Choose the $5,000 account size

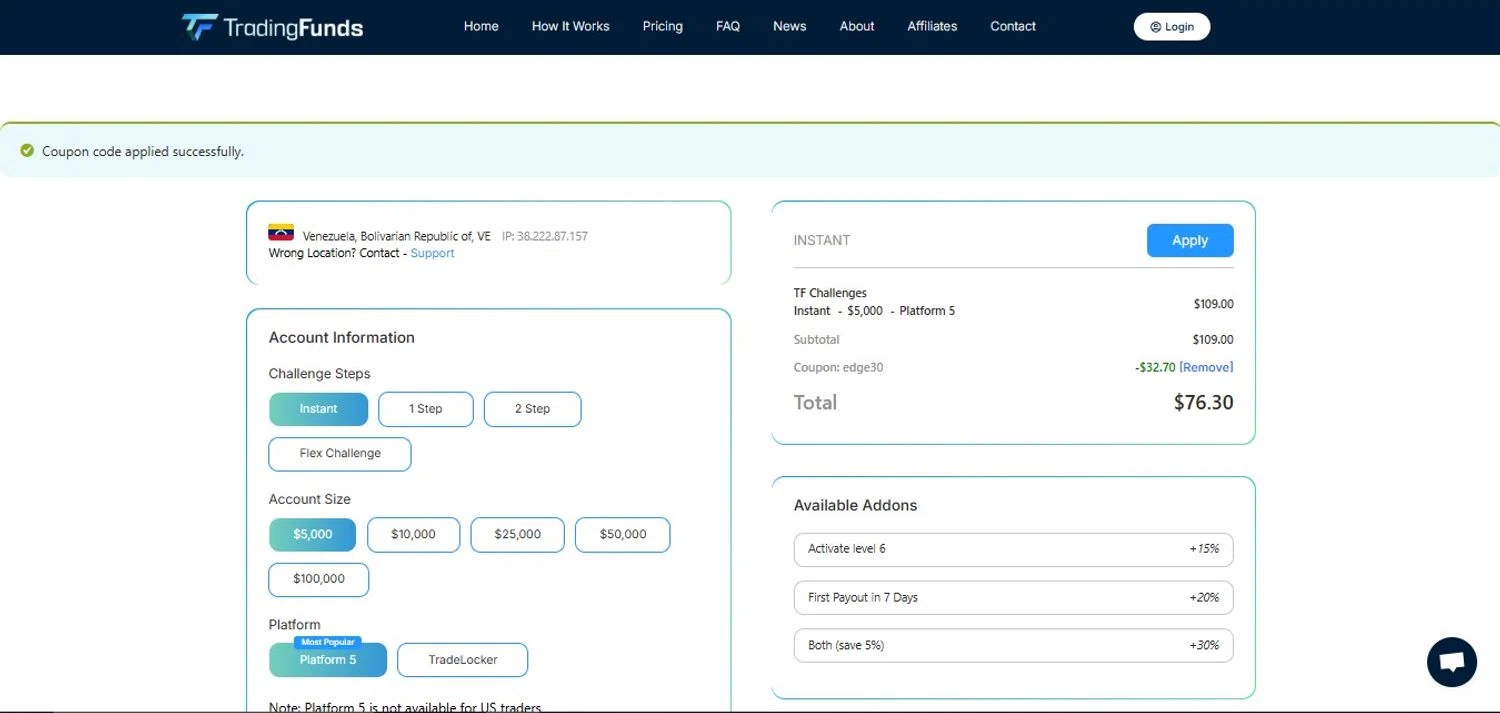(x=312, y=534)
